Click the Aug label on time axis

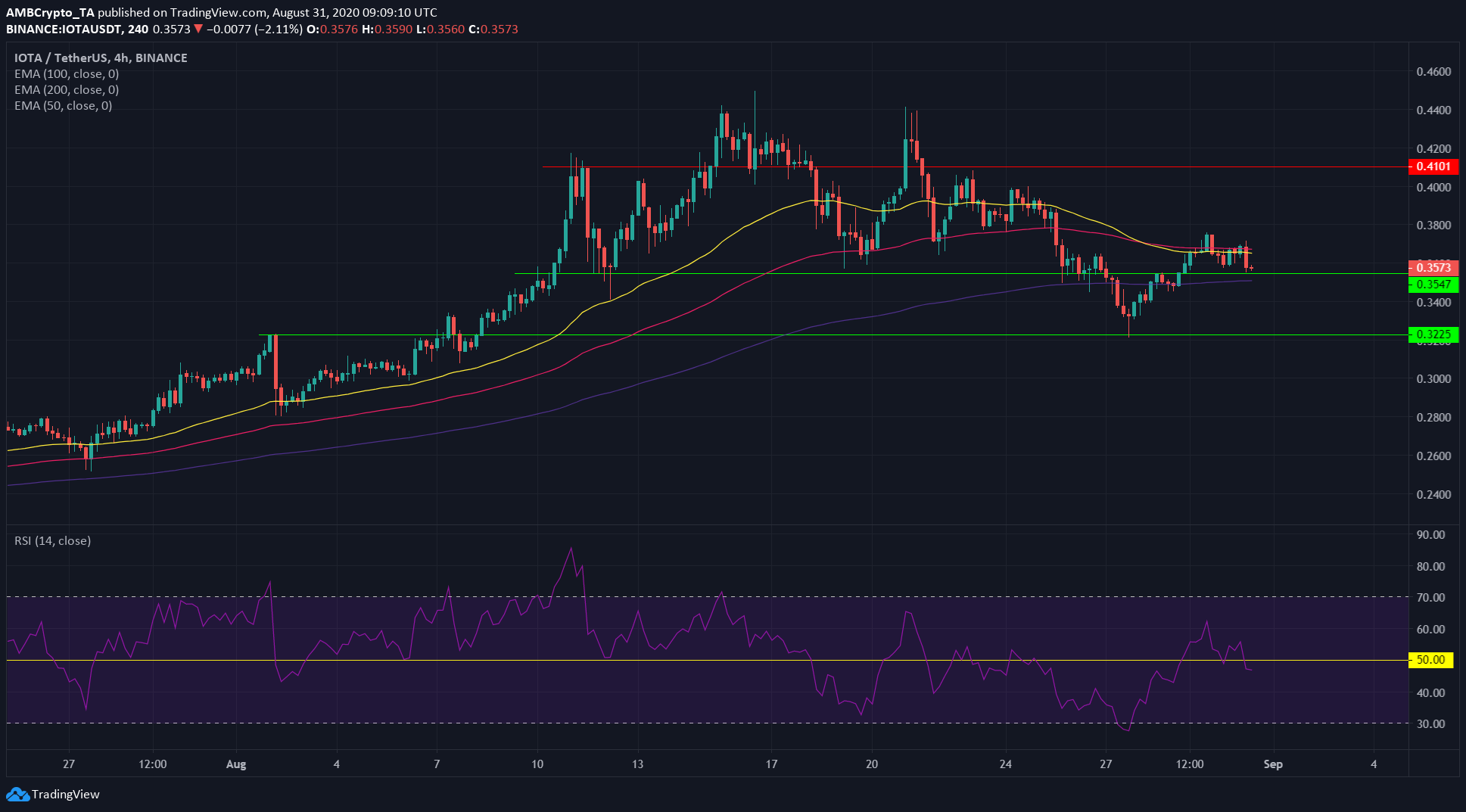point(236,764)
